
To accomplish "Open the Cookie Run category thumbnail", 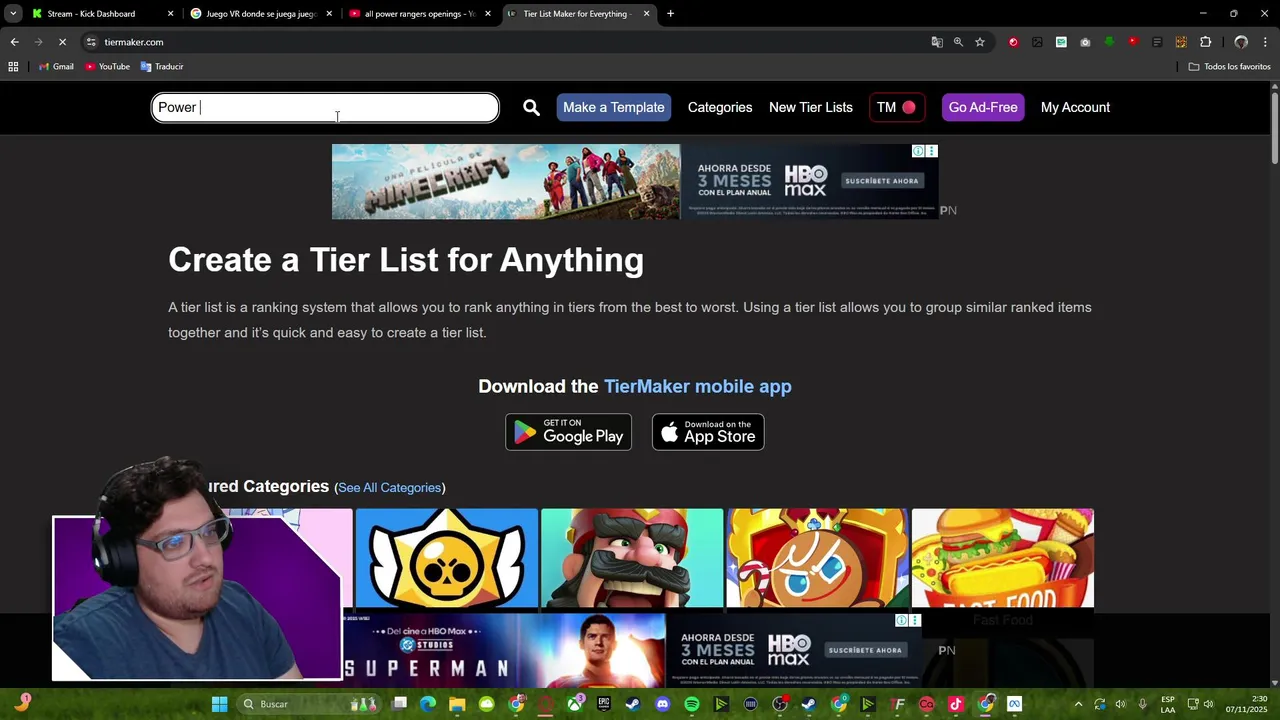I will [817, 558].
